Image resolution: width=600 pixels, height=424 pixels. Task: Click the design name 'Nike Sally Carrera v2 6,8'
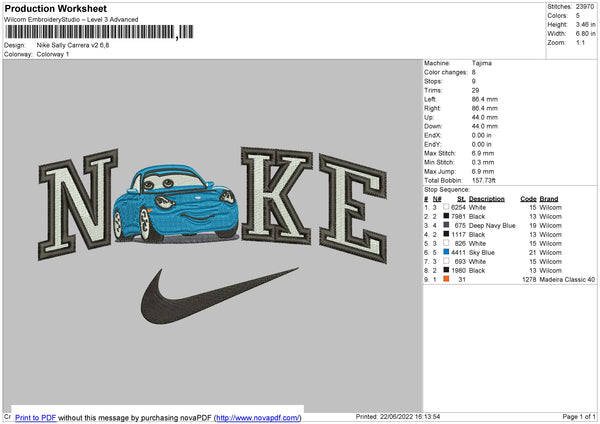tap(73, 45)
